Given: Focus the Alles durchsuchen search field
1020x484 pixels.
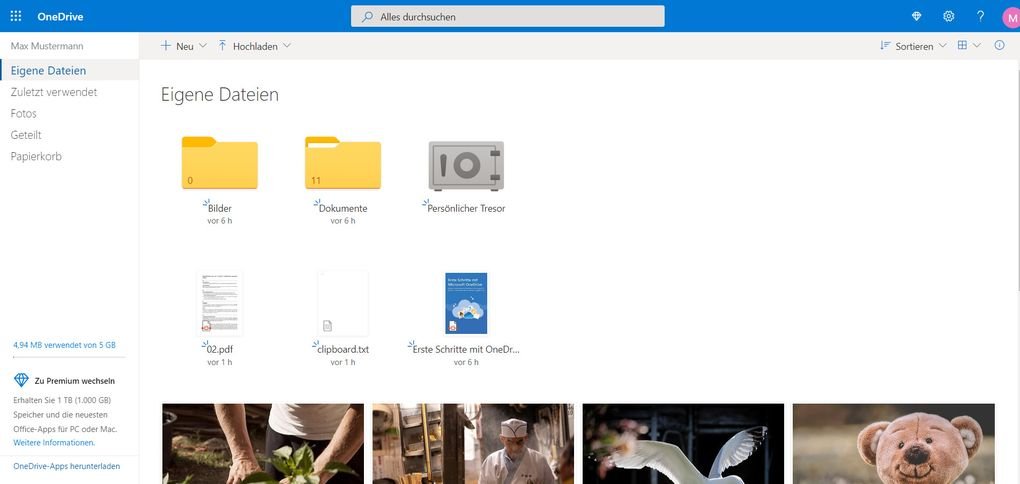Looking at the screenshot, I should pyautogui.click(x=507, y=16).
